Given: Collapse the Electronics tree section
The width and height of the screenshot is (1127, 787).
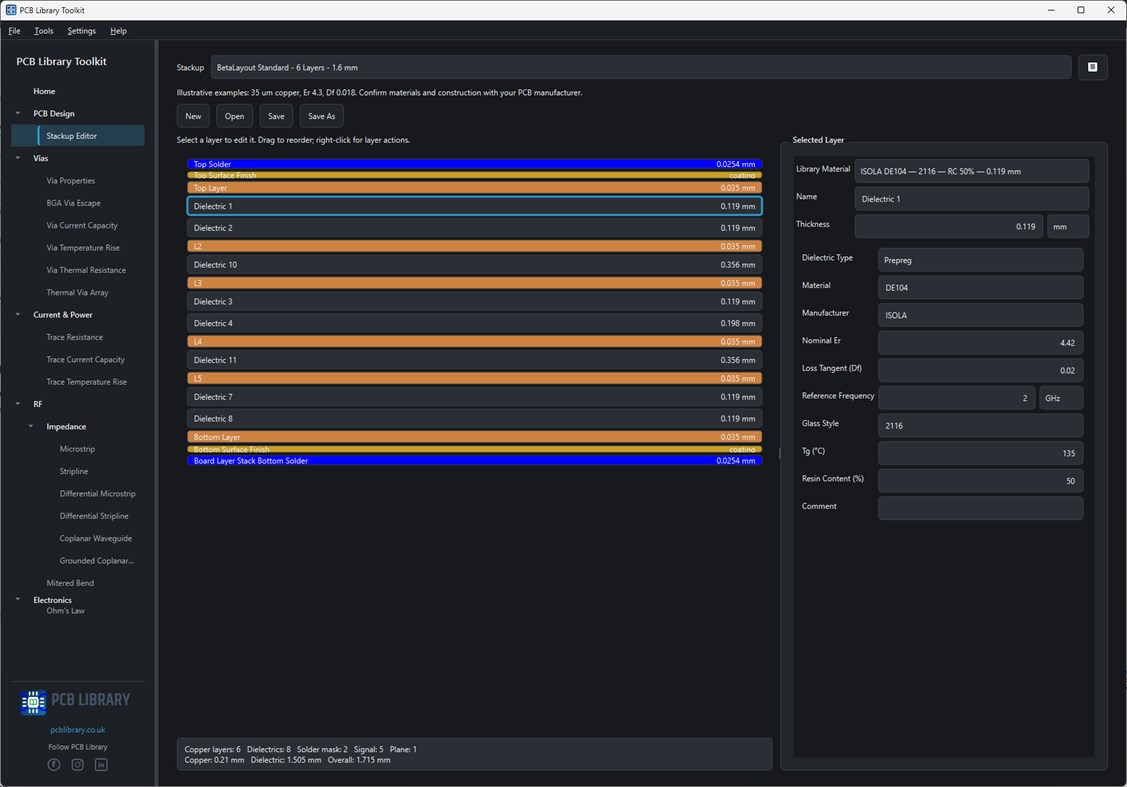Looking at the screenshot, I should click(x=18, y=599).
